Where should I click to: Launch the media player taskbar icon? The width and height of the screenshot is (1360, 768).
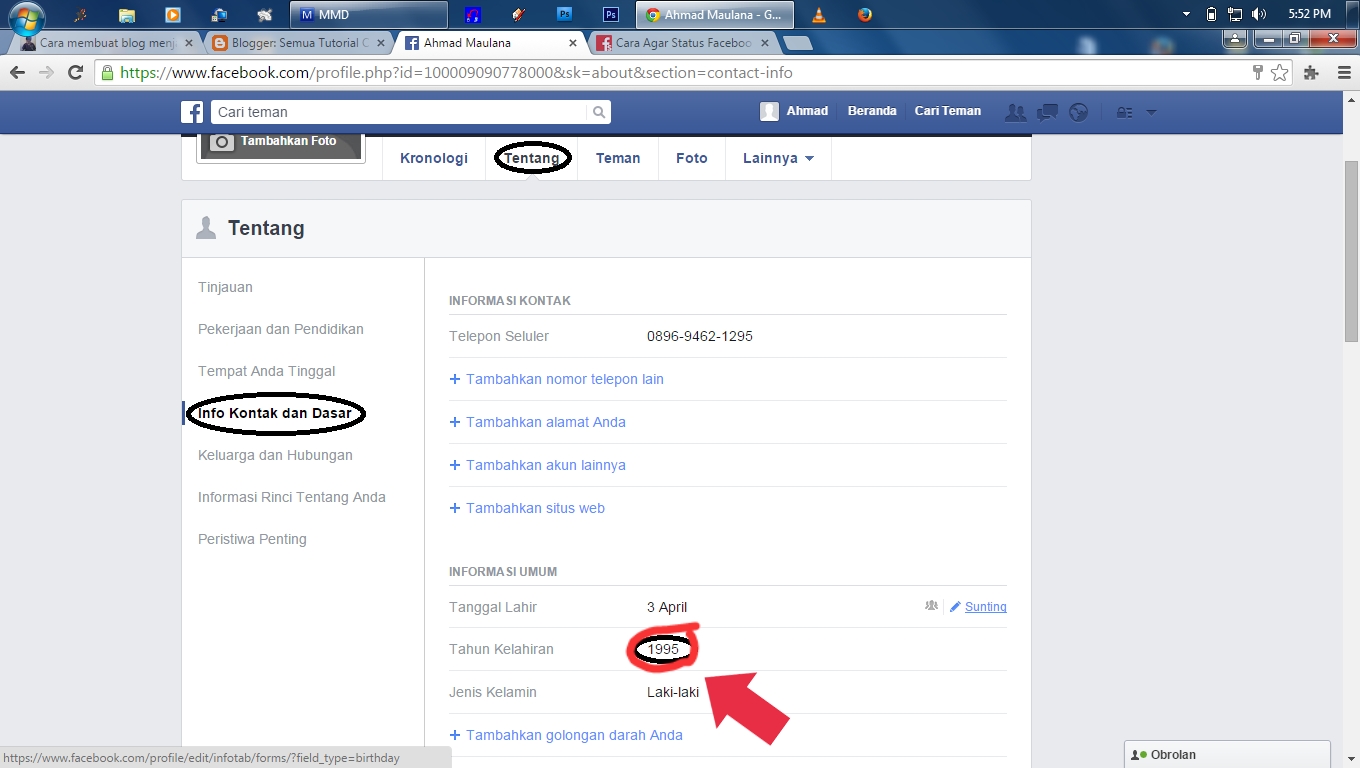[173, 15]
